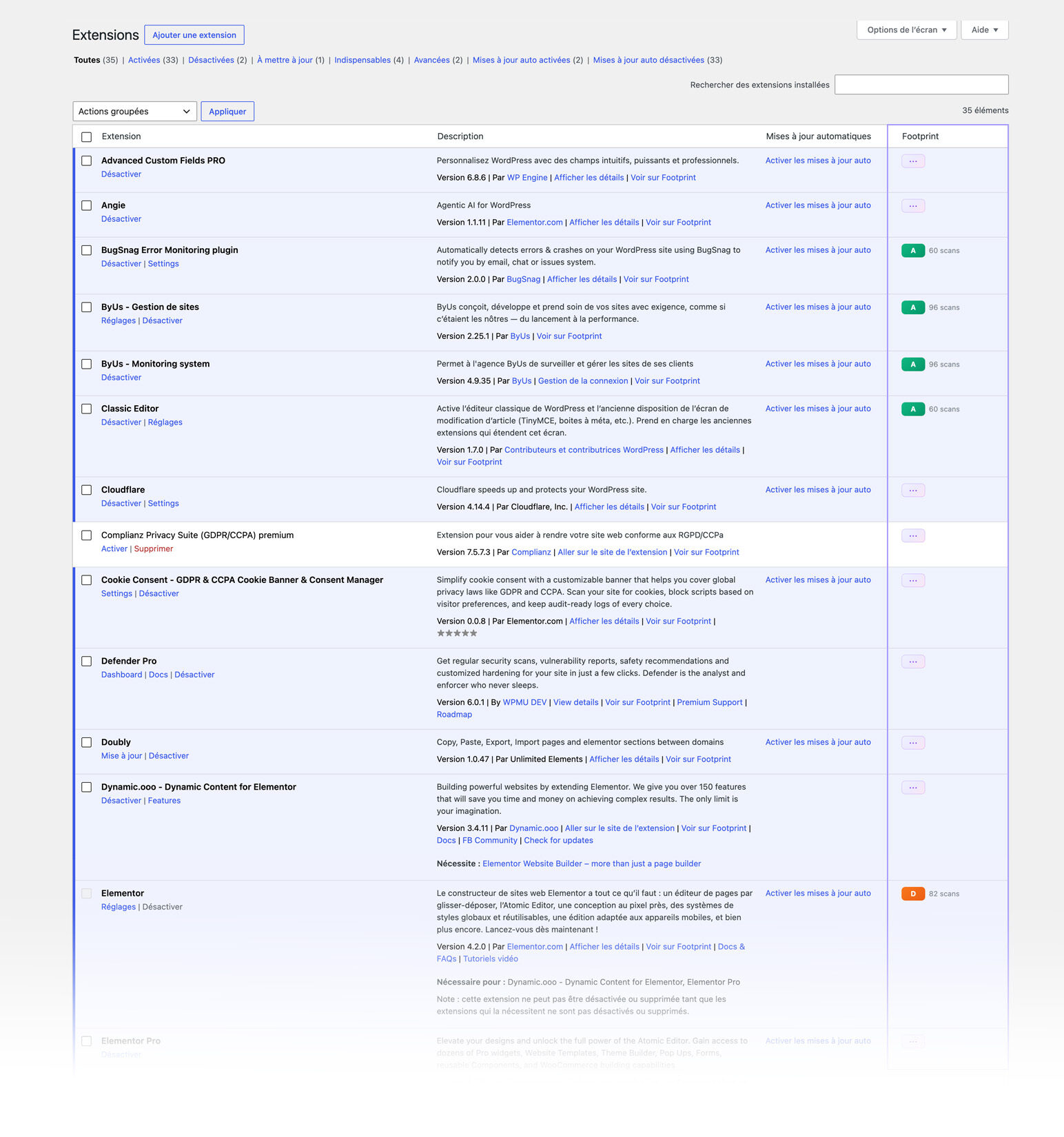
Task: Filter by Mises à jour auto activées
Action: (528, 60)
